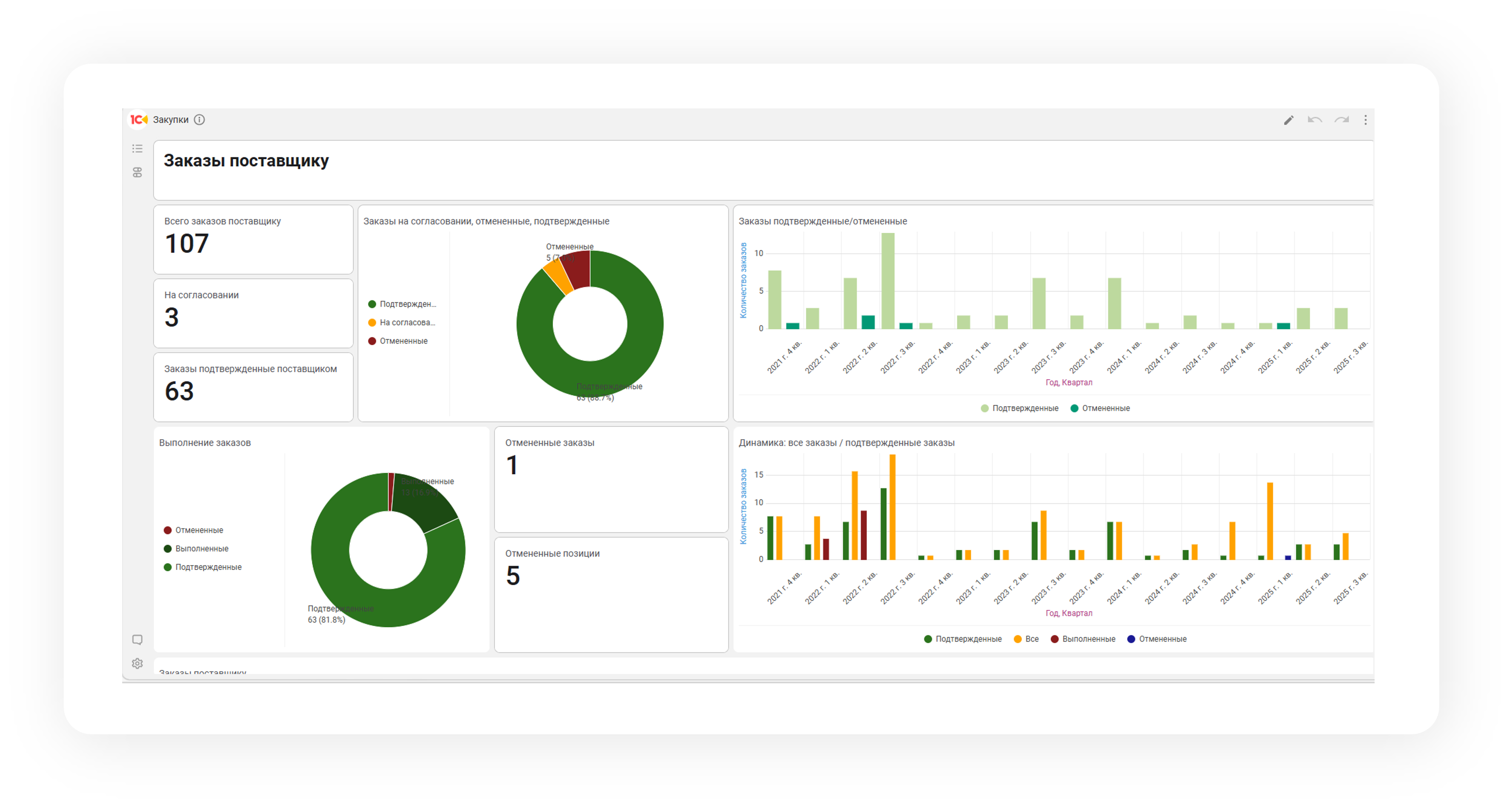
Task: Click На согласова... legend entry in donut chart
Action: coord(402,323)
